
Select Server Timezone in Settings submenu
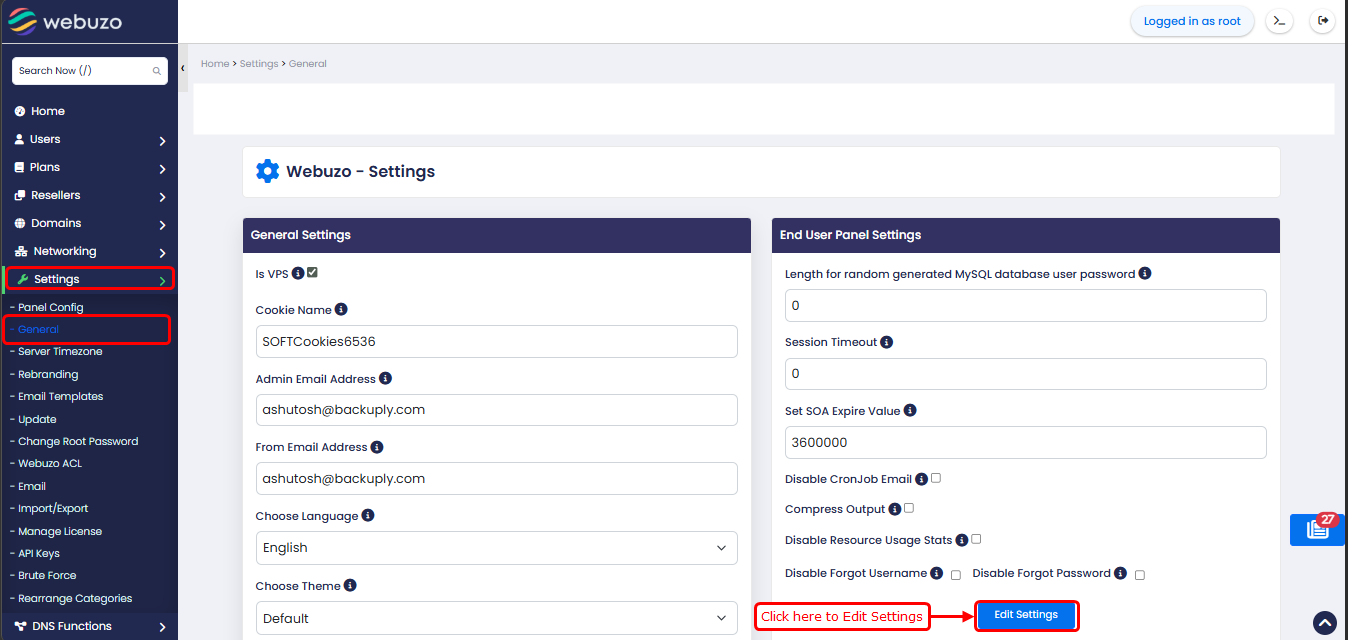[x=60, y=352]
